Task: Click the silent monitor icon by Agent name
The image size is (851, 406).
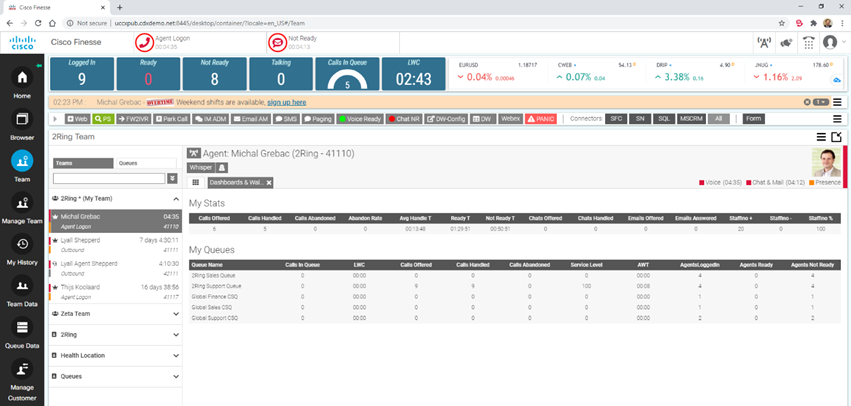Action: coord(194,154)
